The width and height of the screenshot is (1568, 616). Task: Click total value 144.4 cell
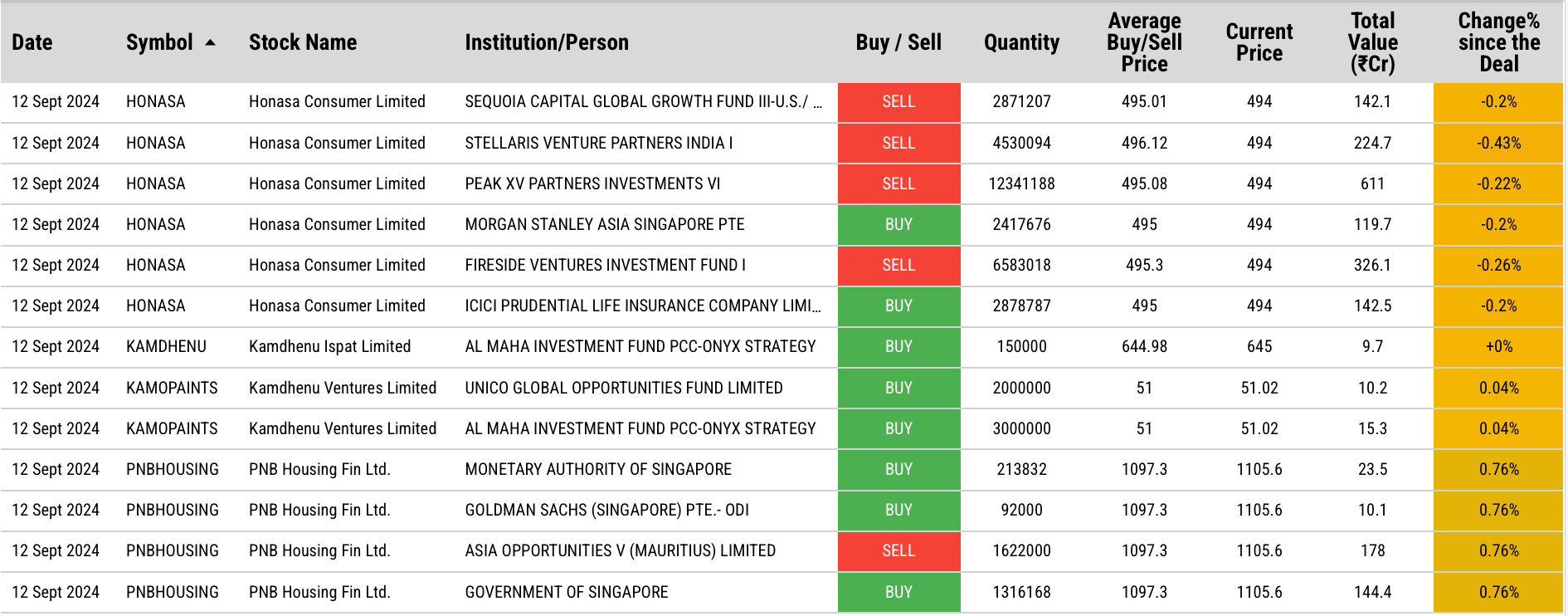point(1372,592)
